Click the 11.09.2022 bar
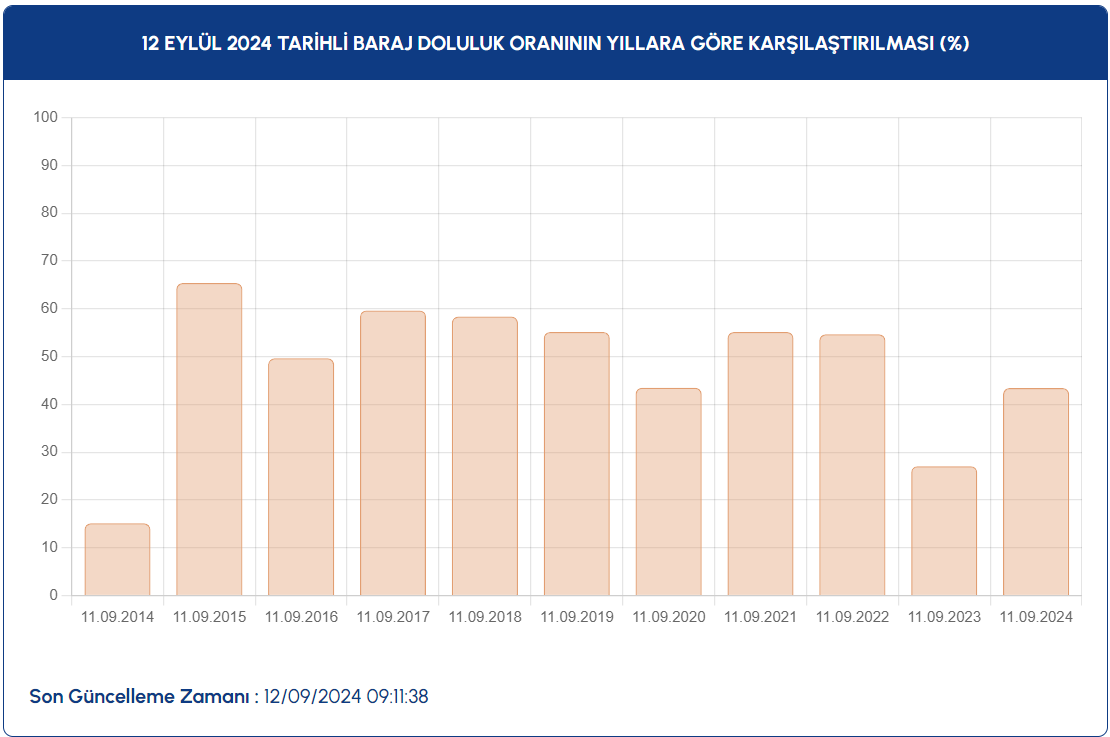Image resolution: width=1110 pixels, height=737 pixels. (x=852, y=465)
